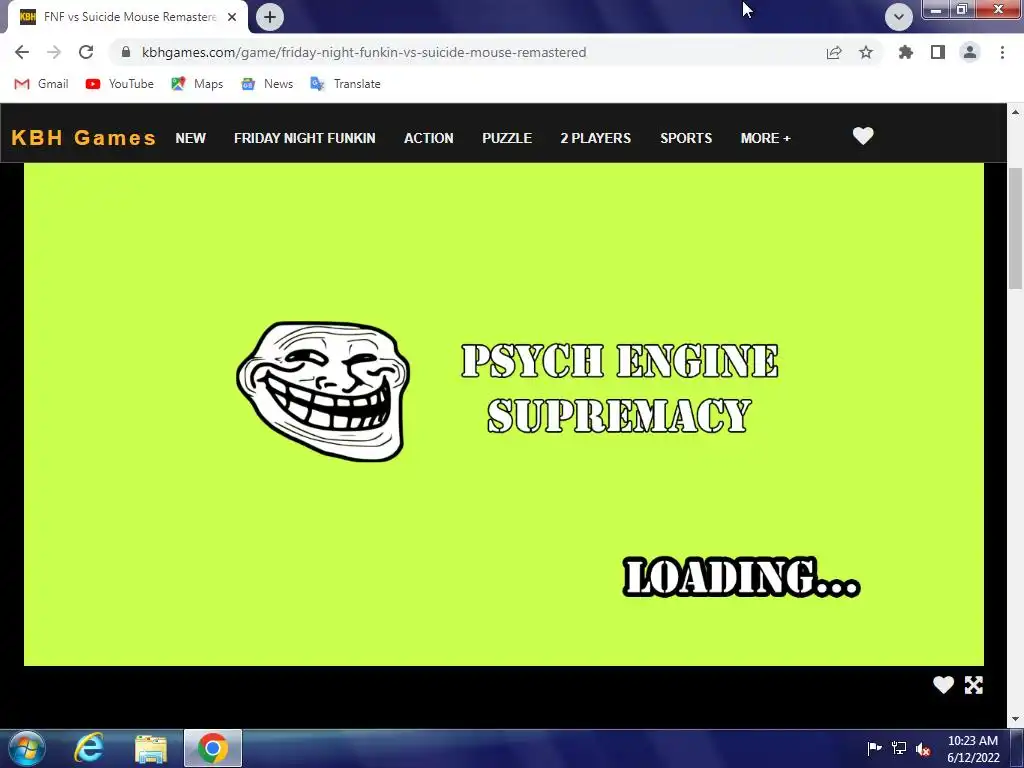Screen dimensions: 1024x768
Task: Restore down the Chrome window
Action: click(961, 9)
